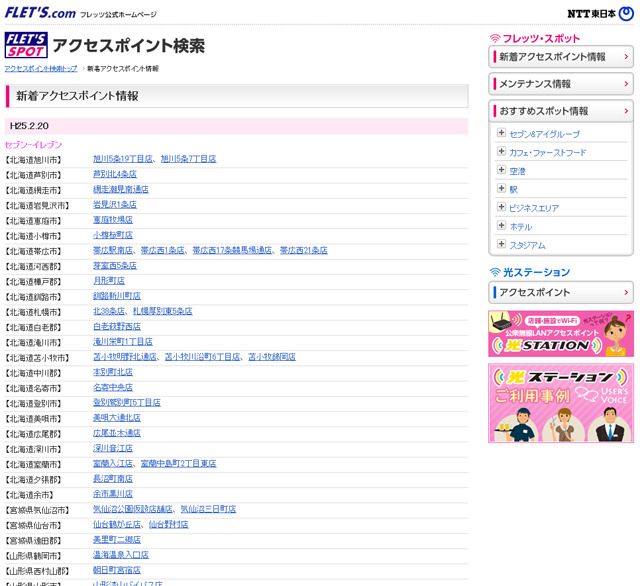Expand the ホテル category
This screenshot has width=640, height=586.
tap(501, 226)
